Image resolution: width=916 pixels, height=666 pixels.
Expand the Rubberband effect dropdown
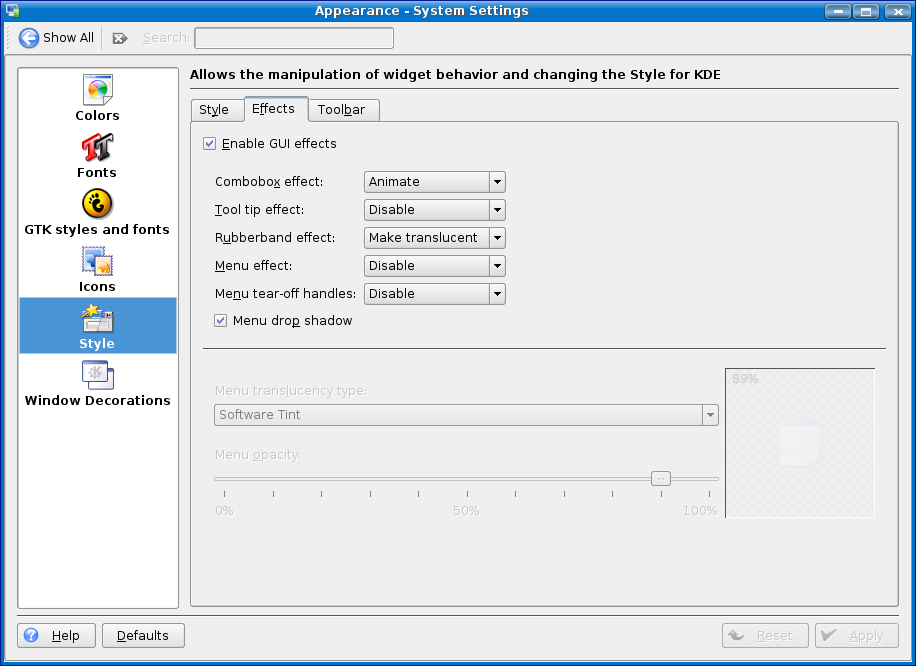click(434, 238)
